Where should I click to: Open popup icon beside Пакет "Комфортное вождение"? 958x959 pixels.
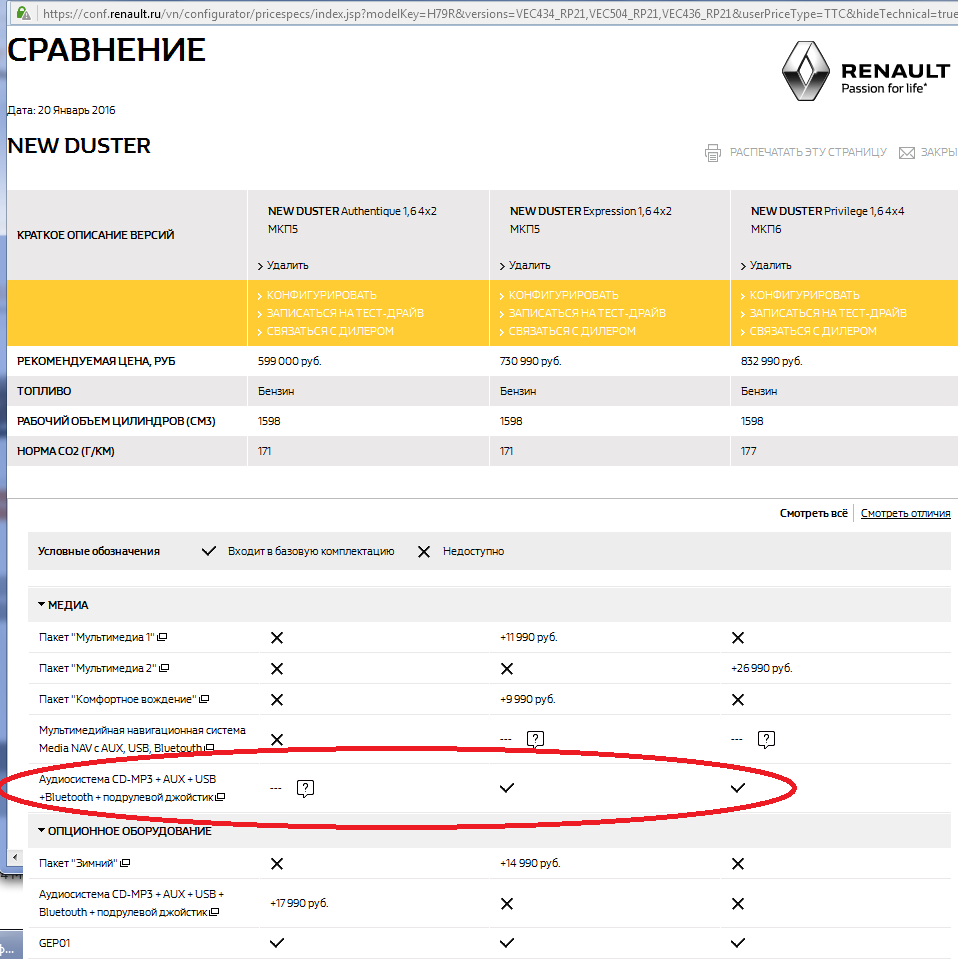point(204,699)
